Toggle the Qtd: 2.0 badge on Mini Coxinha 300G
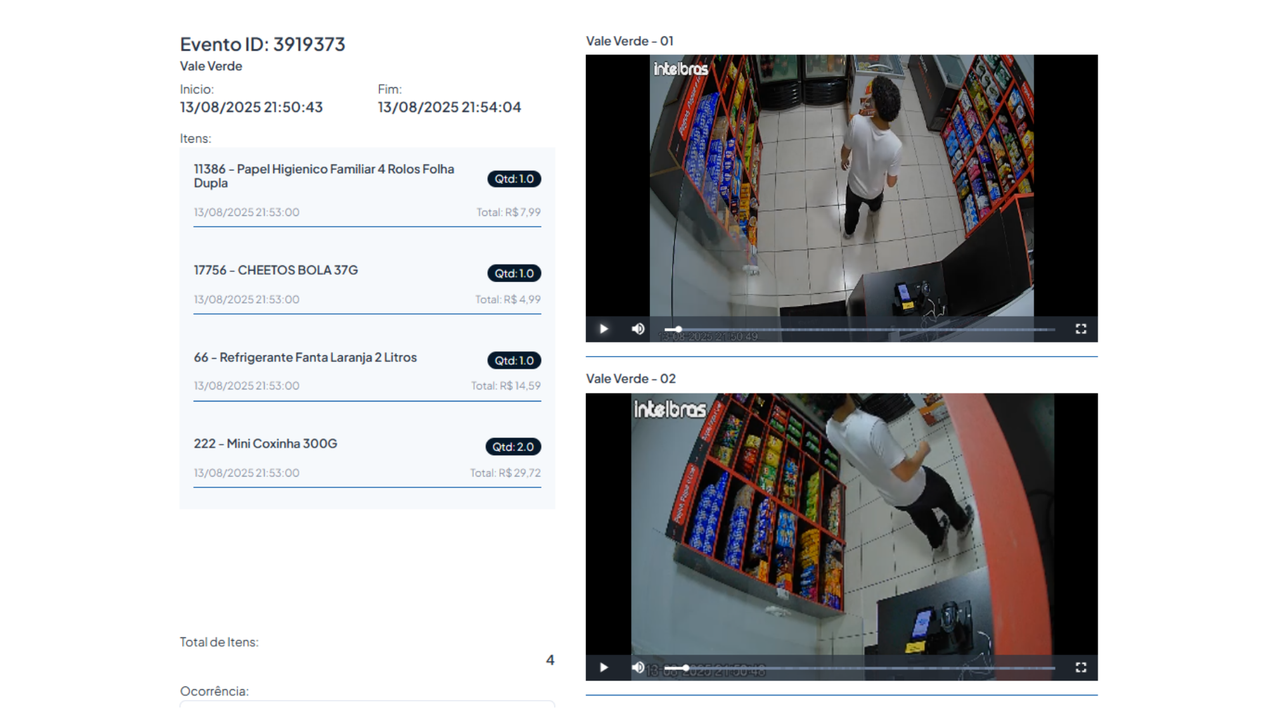 point(513,446)
